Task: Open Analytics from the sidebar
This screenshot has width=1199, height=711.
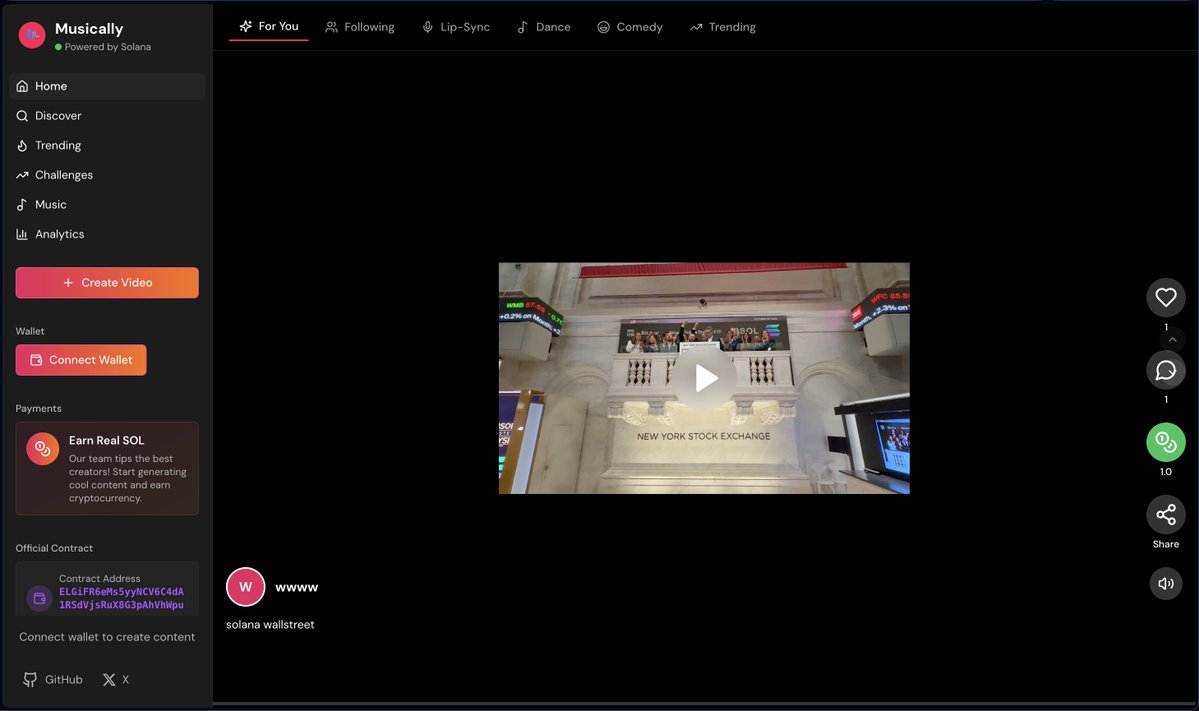Action: pos(62,233)
